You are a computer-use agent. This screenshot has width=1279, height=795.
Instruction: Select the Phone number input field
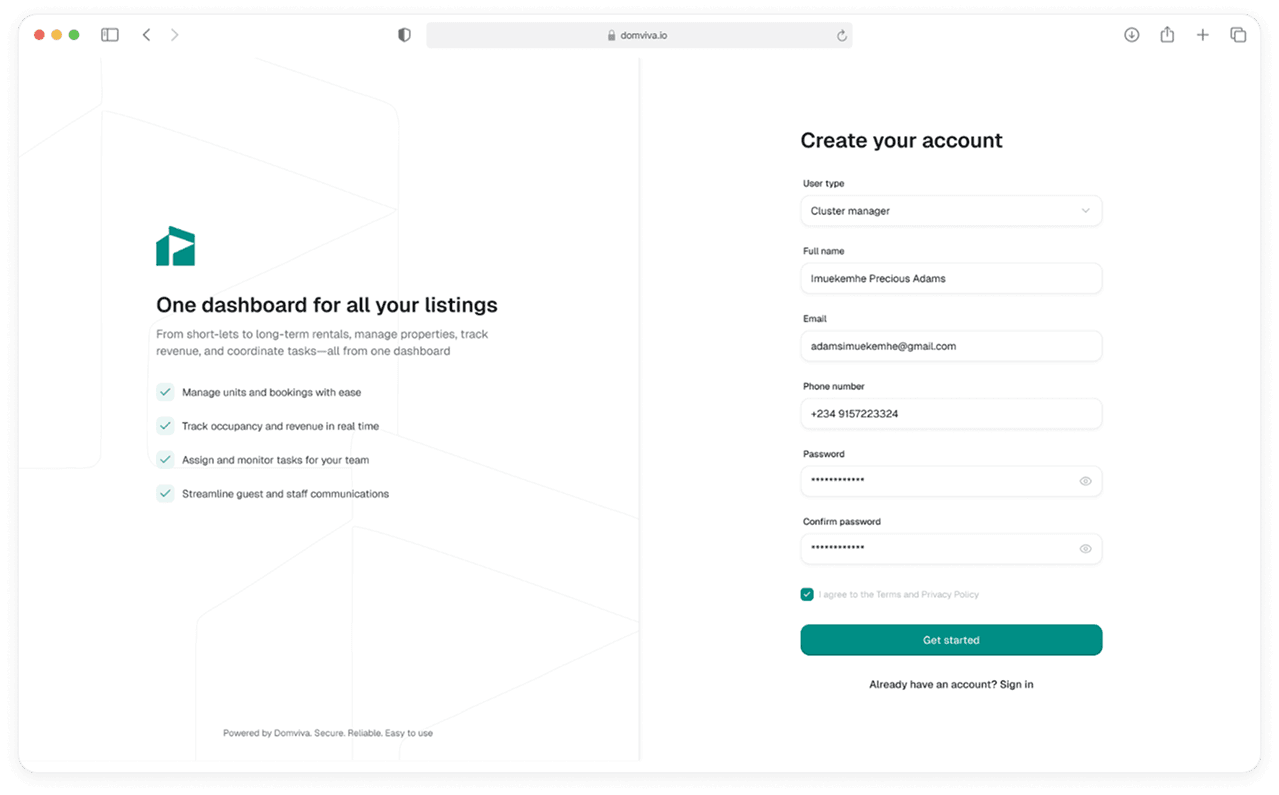click(950, 414)
